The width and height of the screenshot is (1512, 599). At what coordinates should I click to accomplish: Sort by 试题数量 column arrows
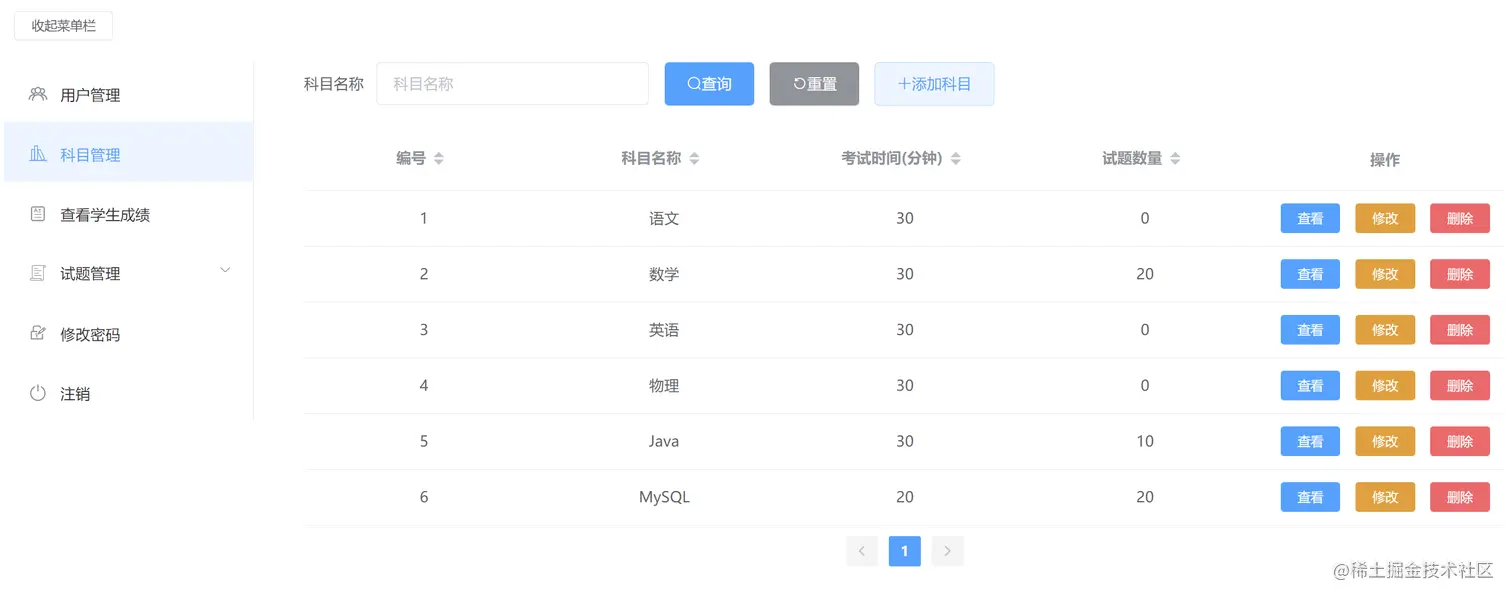pyautogui.click(x=1175, y=159)
